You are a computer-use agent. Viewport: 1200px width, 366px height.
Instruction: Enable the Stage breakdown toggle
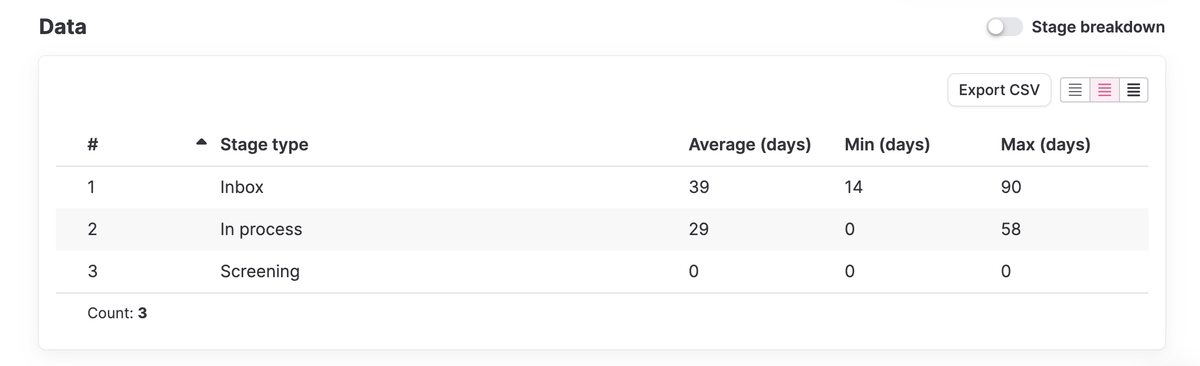pos(1004,27)
